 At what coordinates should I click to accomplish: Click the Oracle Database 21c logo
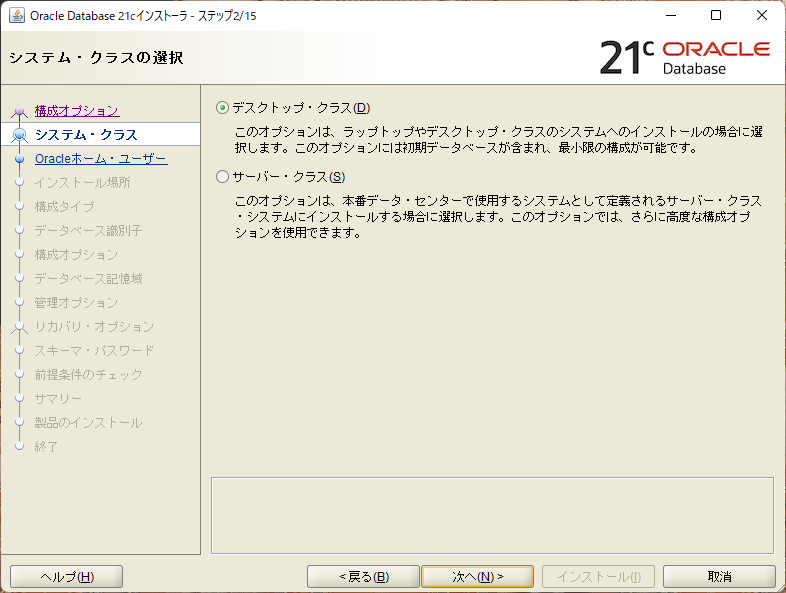684,58
